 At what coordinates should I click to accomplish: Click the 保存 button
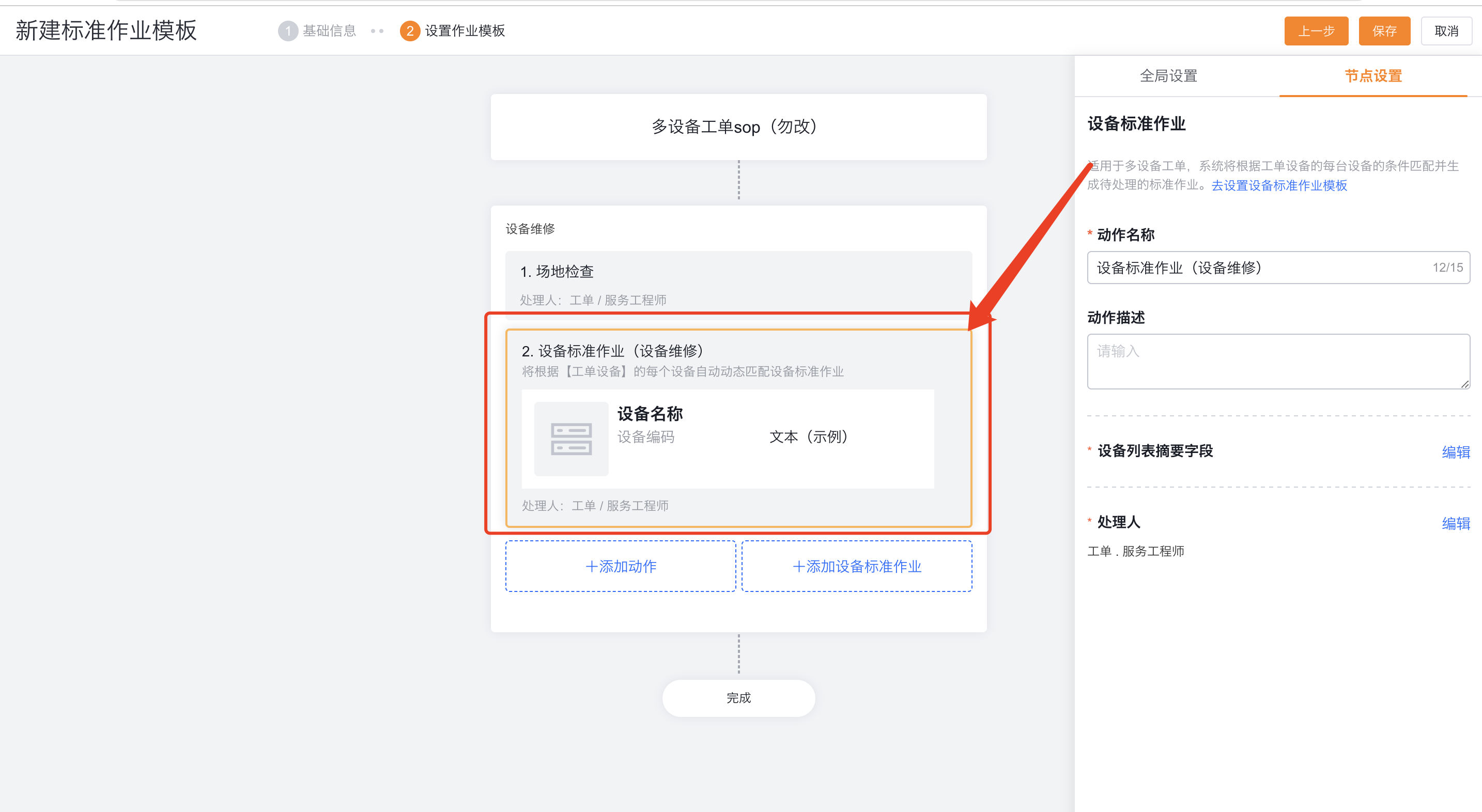click(1384, 30)
